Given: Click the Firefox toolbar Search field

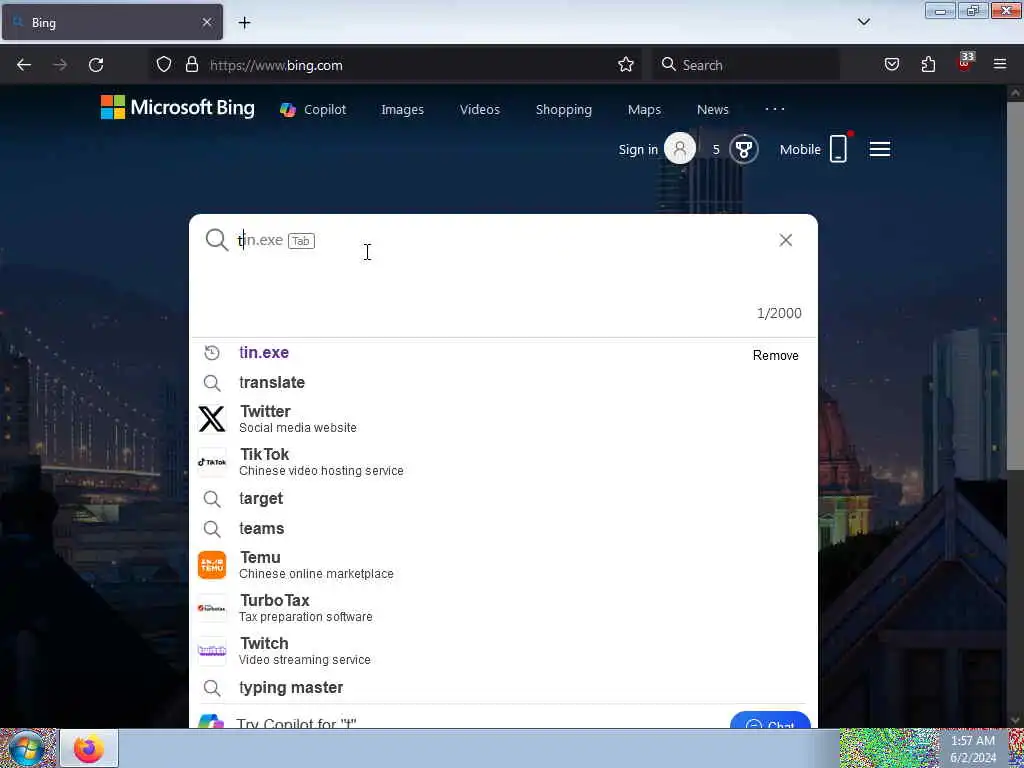Looking at the screenshot, I should tap(746, 65).
